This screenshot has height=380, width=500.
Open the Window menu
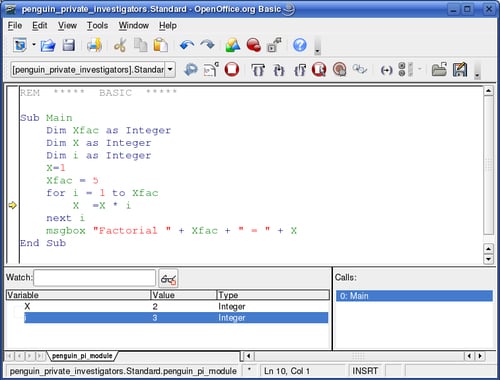click(134, 26)
